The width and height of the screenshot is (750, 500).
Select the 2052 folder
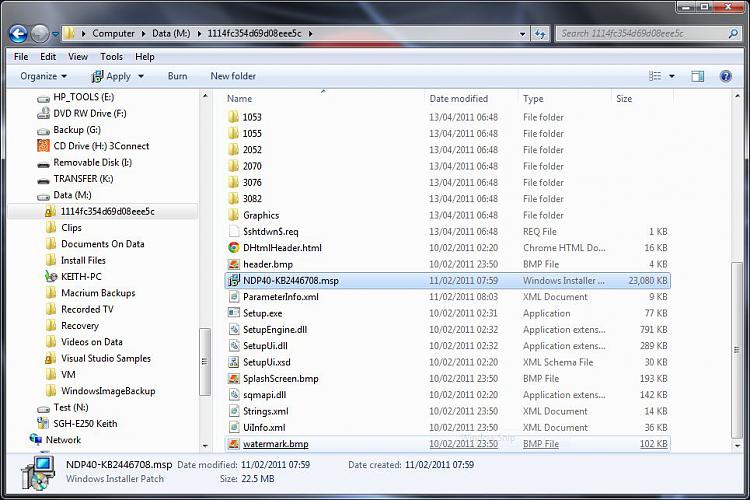click(x=252, y=150)
